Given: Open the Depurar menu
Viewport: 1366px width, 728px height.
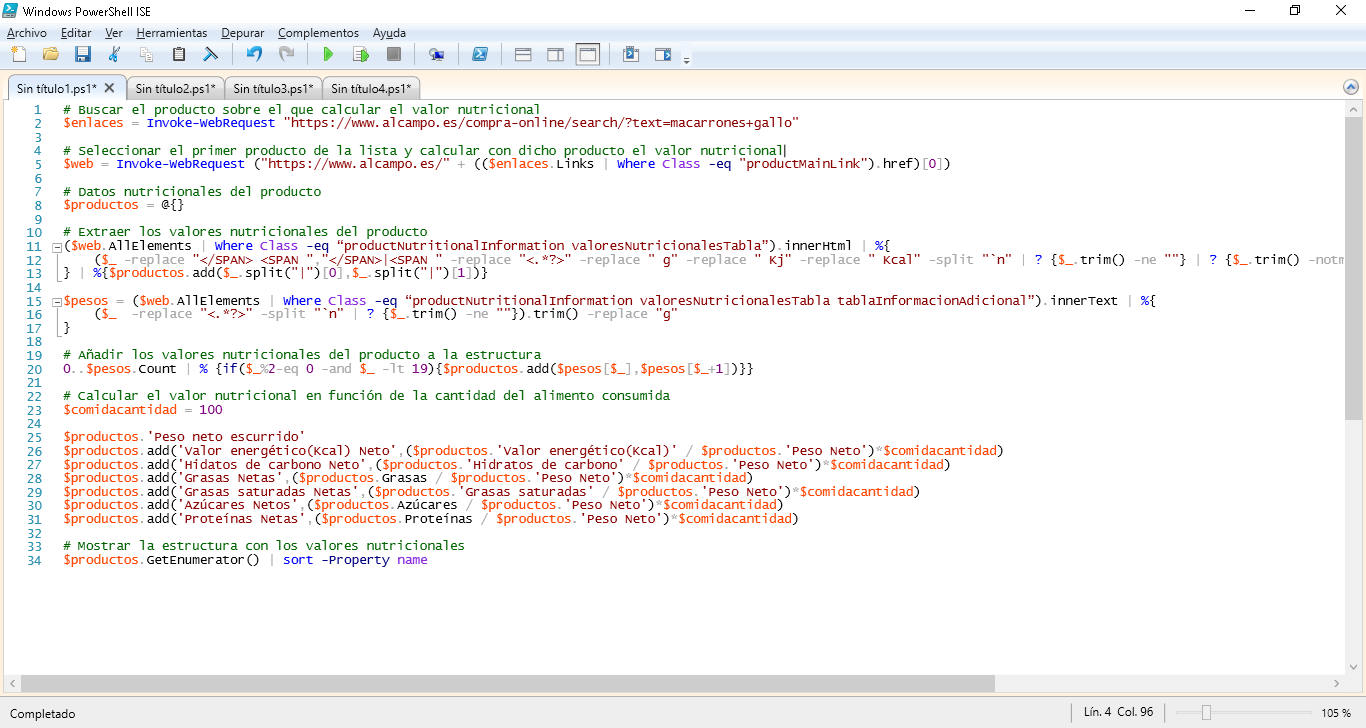Looking at the screenshot, I should pyautogui.click(x=243, y=33).
